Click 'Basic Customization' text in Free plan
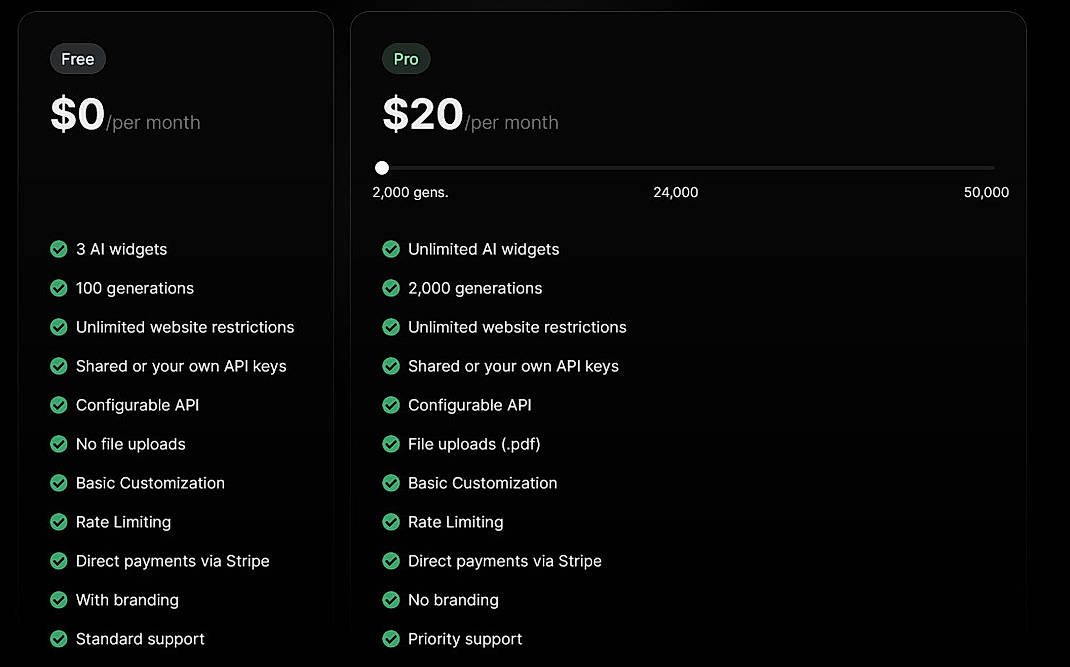Image resolution: width=1070 pixels, height=667 pixels. pyautogui.click(x=150, y=483)
